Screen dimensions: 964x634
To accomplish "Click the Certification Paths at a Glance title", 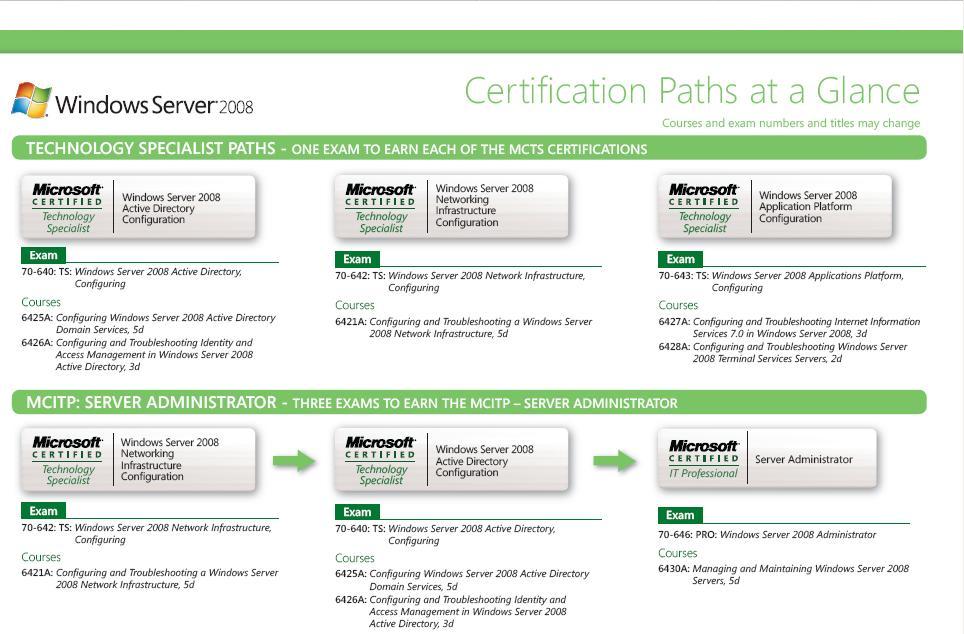I will (691, 92).
